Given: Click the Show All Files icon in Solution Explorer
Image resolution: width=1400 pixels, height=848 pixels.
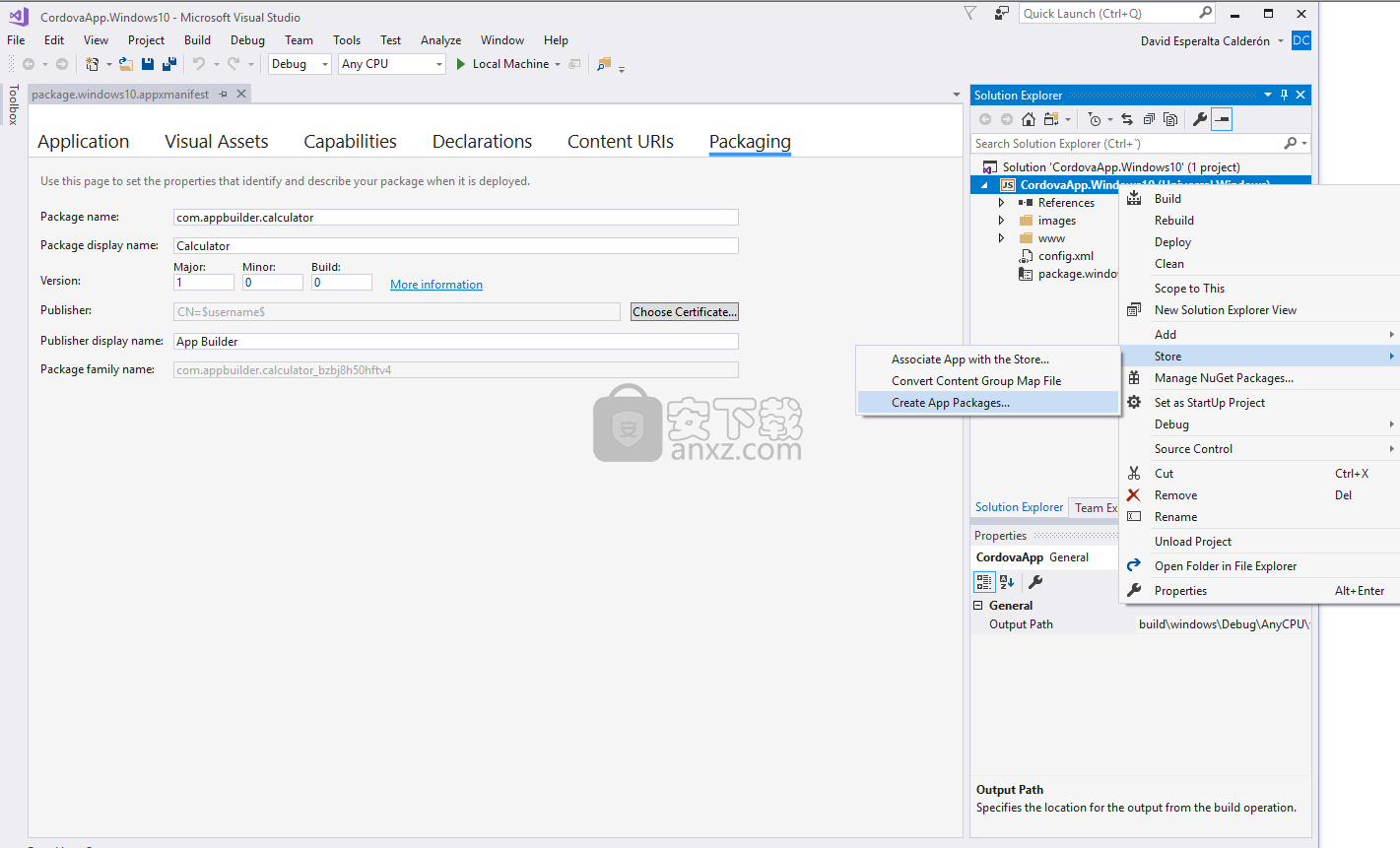Looking at the screenshot, I should (1170, 119).
